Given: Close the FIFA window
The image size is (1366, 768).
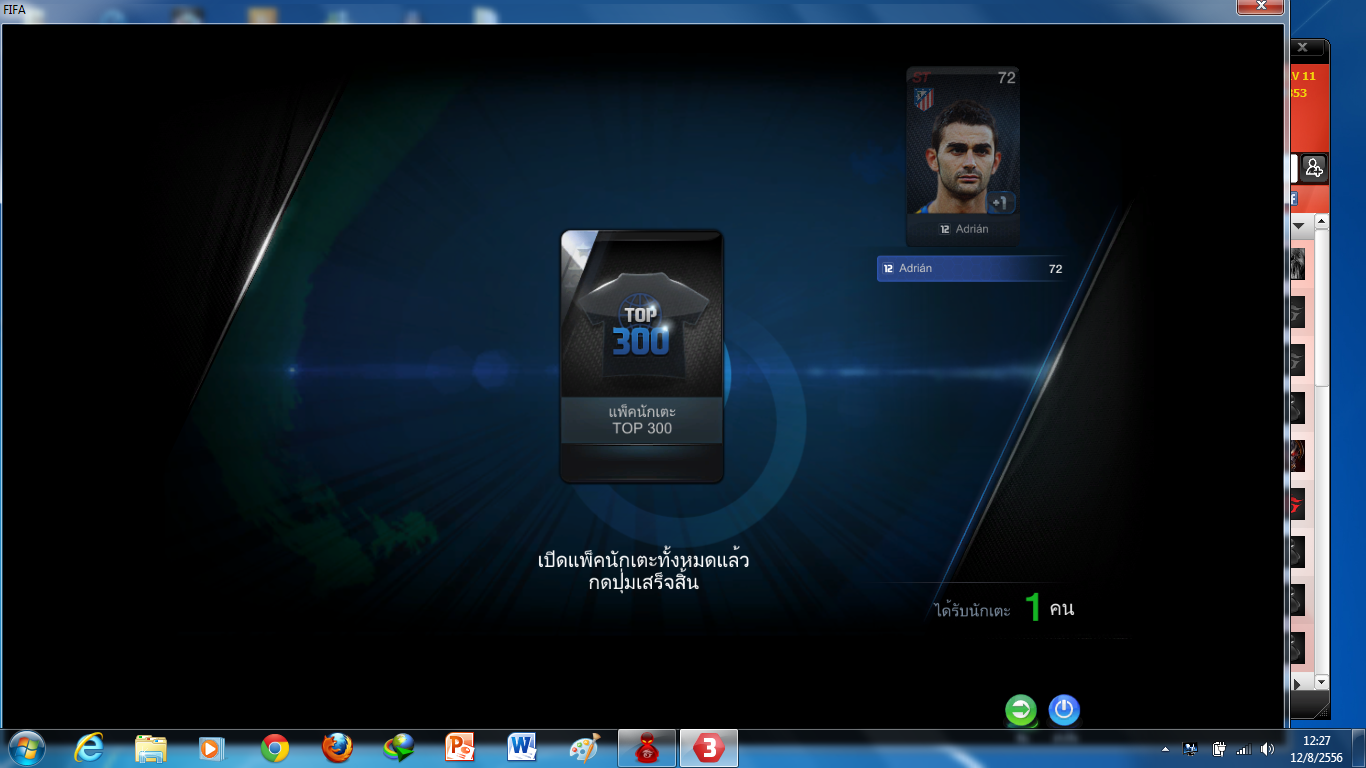Looking at the screenshot, I should (x=1259, y=7).
